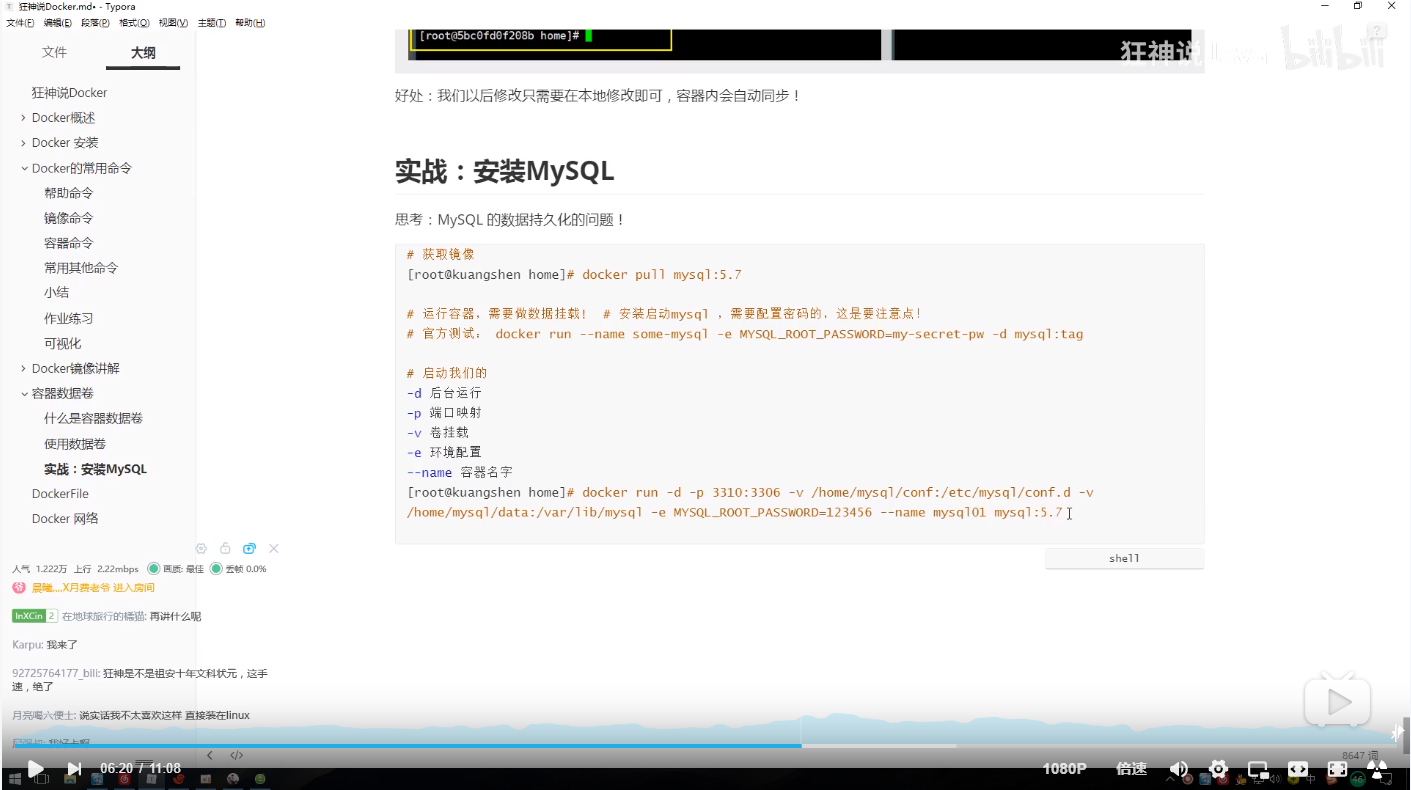Open the 帮助(H) menu
Screen dimensions: 1411x790
[250, 23]
